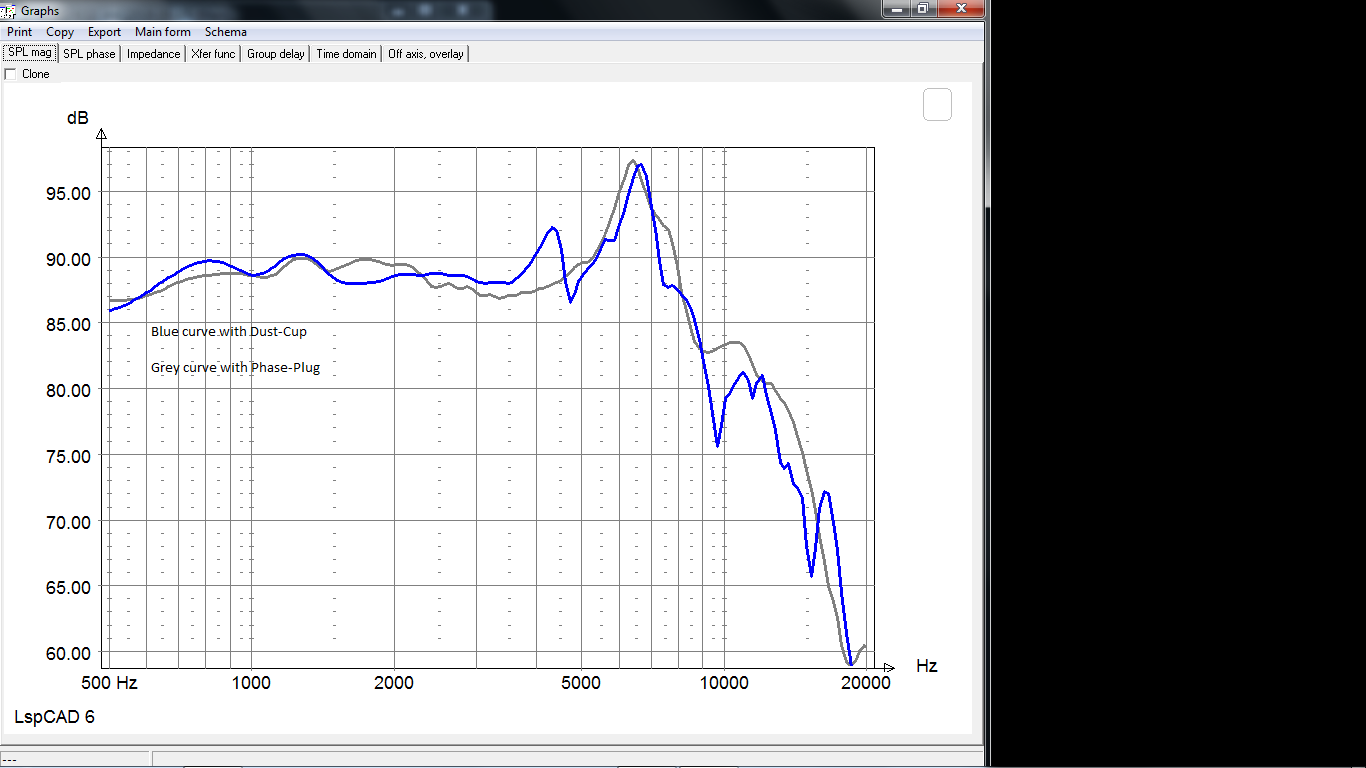Click the blank square button above graph

pos(937,104)
